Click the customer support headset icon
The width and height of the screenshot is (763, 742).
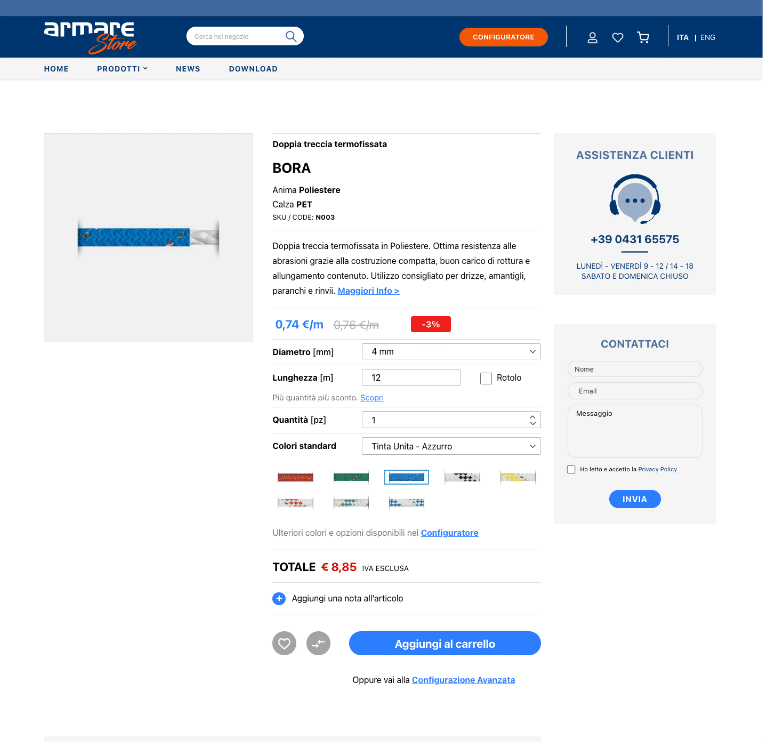point(635,199)
